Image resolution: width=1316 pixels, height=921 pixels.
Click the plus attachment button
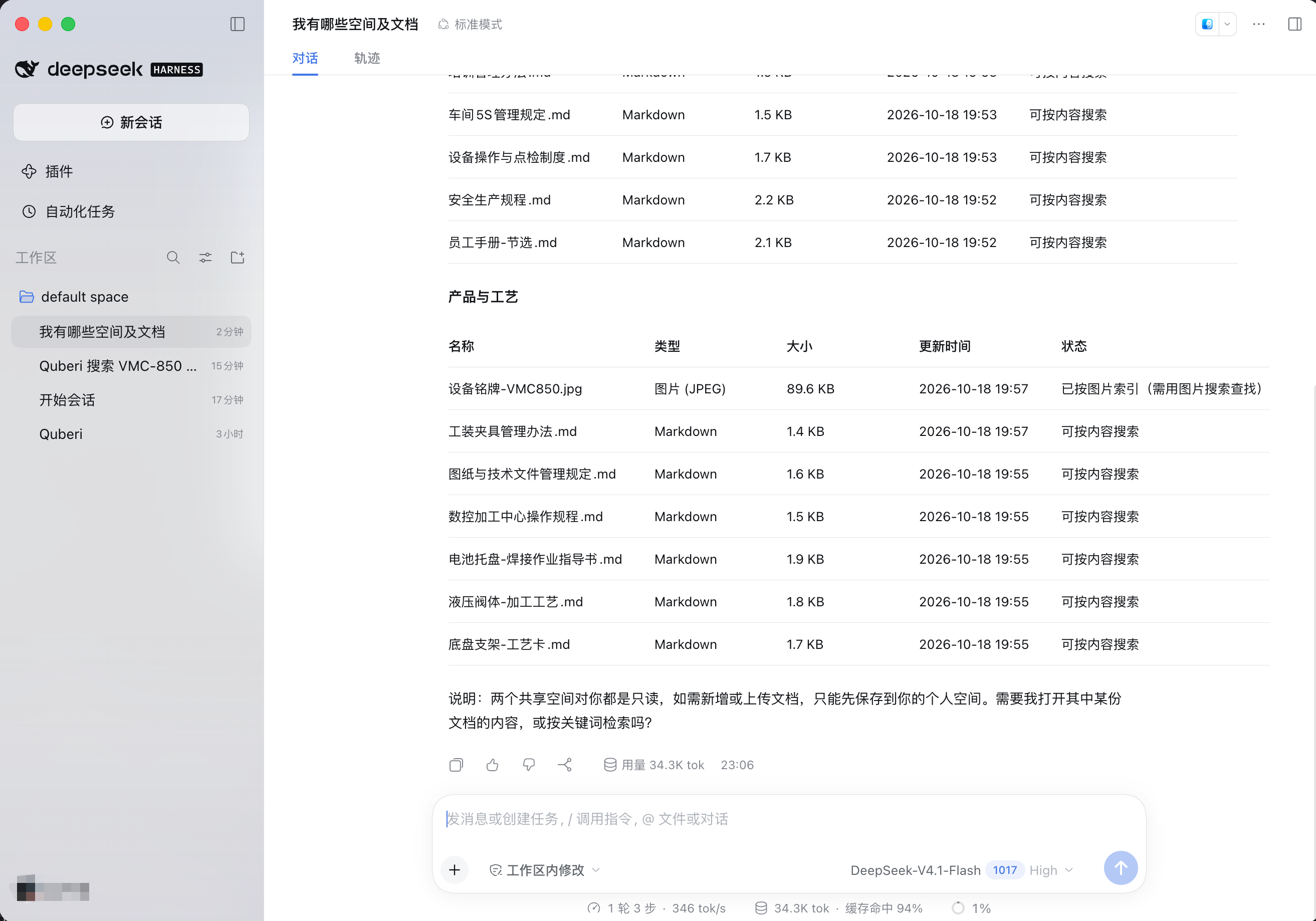click(x=455, y=870)
